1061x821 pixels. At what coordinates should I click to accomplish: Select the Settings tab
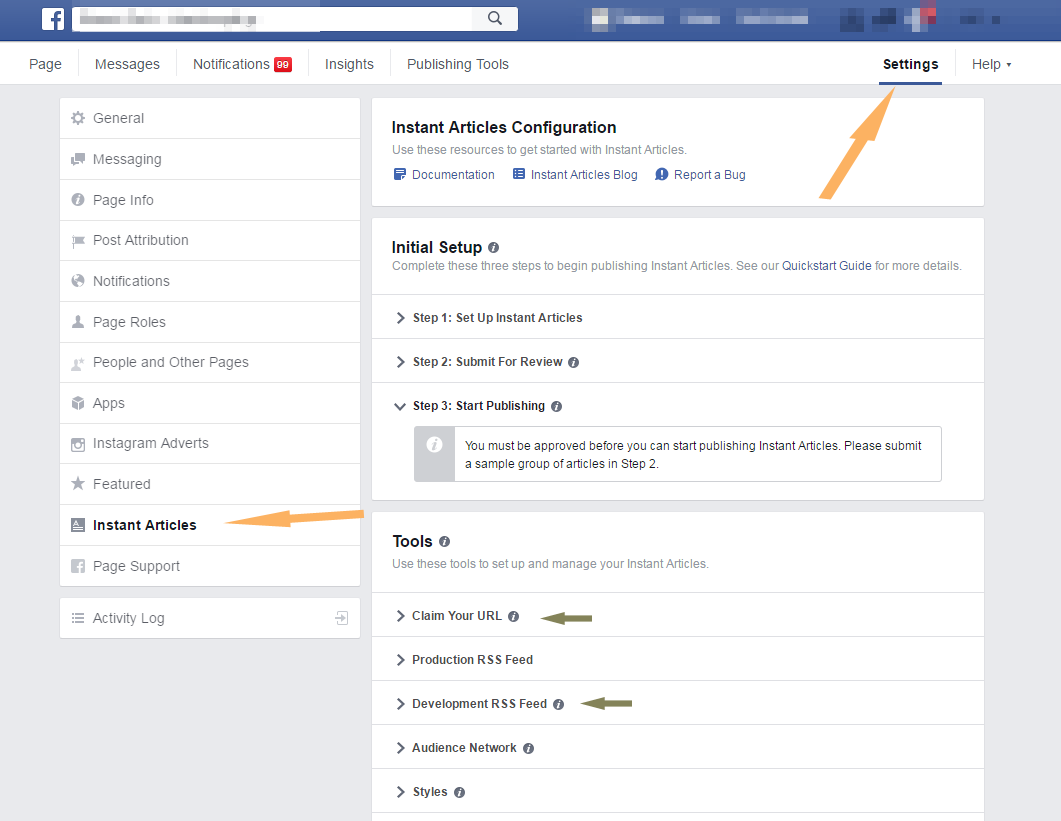tap(910, 64)
